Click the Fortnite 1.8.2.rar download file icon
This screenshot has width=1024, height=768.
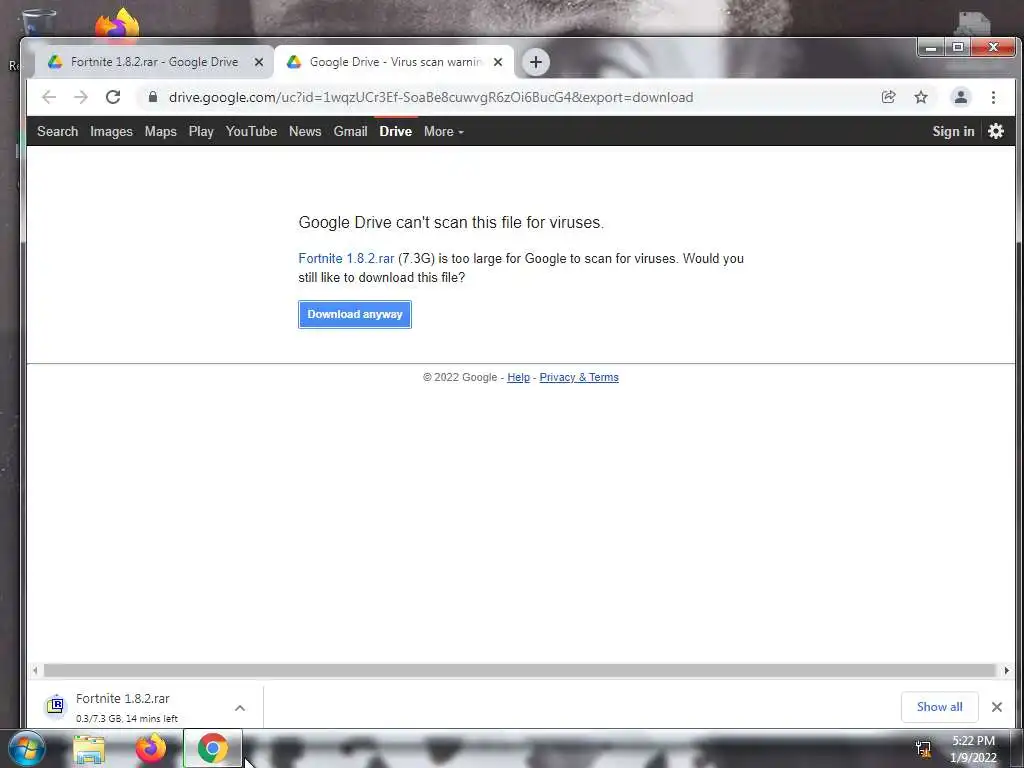56,706
